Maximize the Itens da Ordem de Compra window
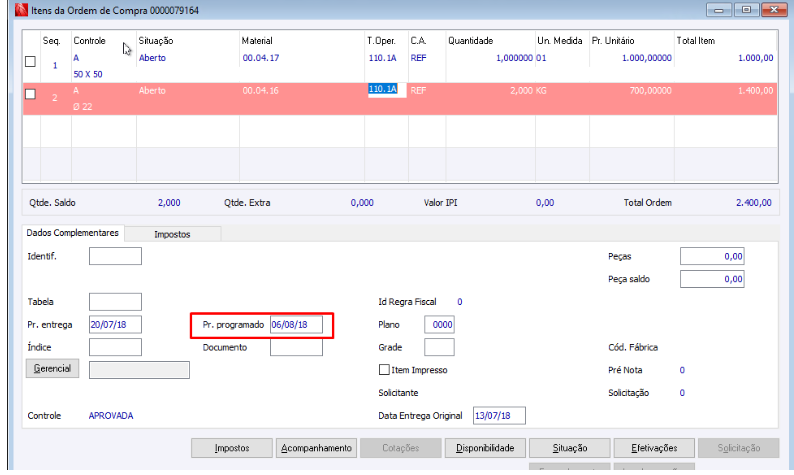794x475 pixels. [x=746, y=10]
